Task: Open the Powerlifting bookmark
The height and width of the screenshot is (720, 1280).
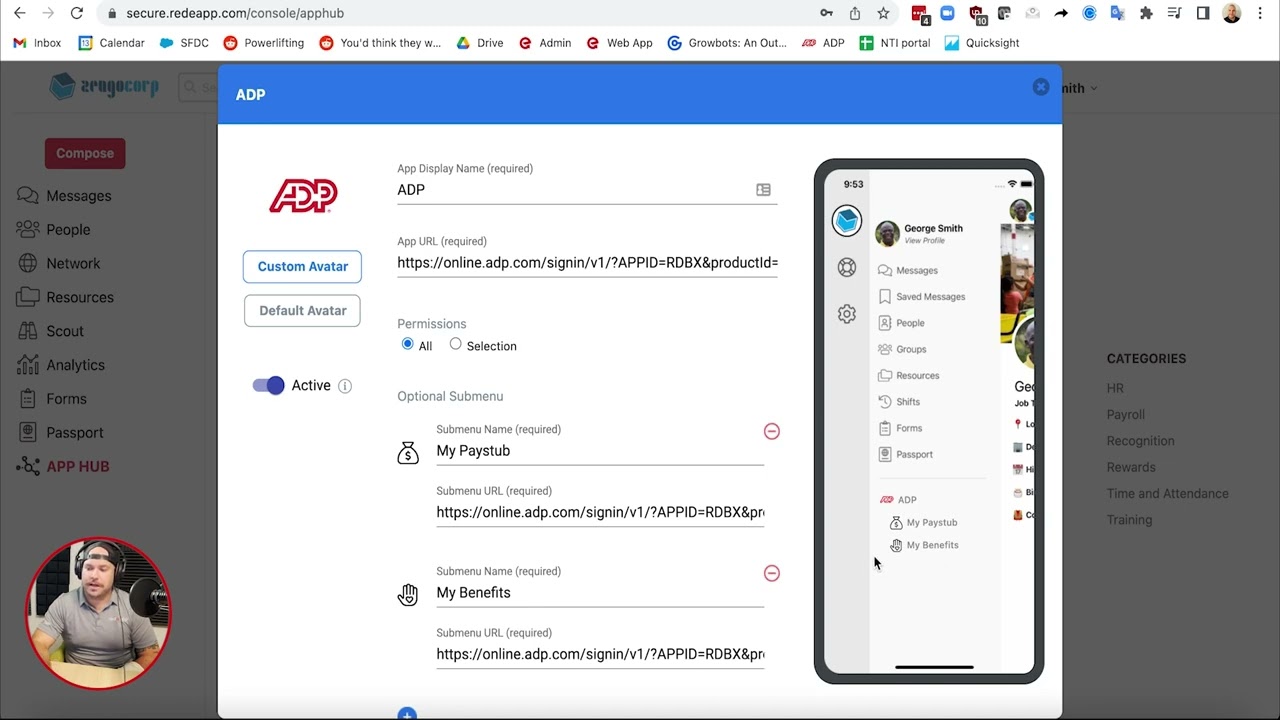Action: coord(264,43)
